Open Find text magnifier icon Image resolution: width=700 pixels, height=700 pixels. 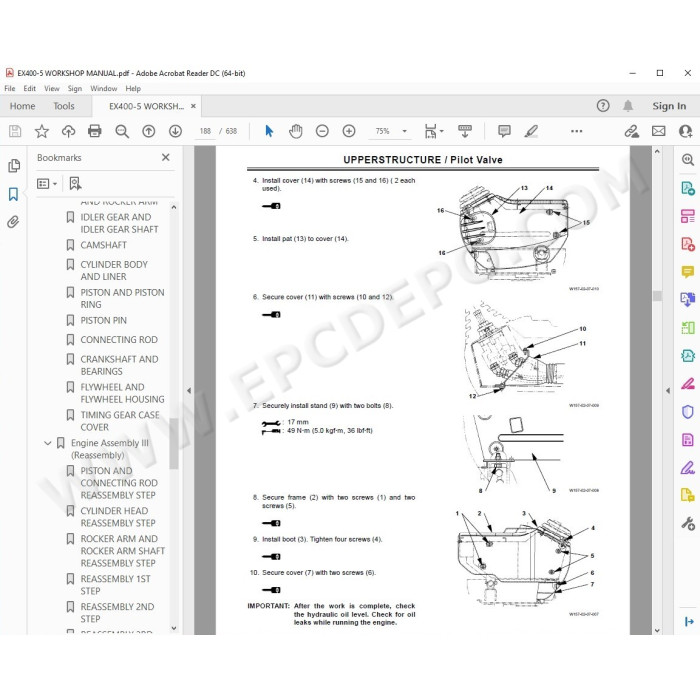coord(122,131)
